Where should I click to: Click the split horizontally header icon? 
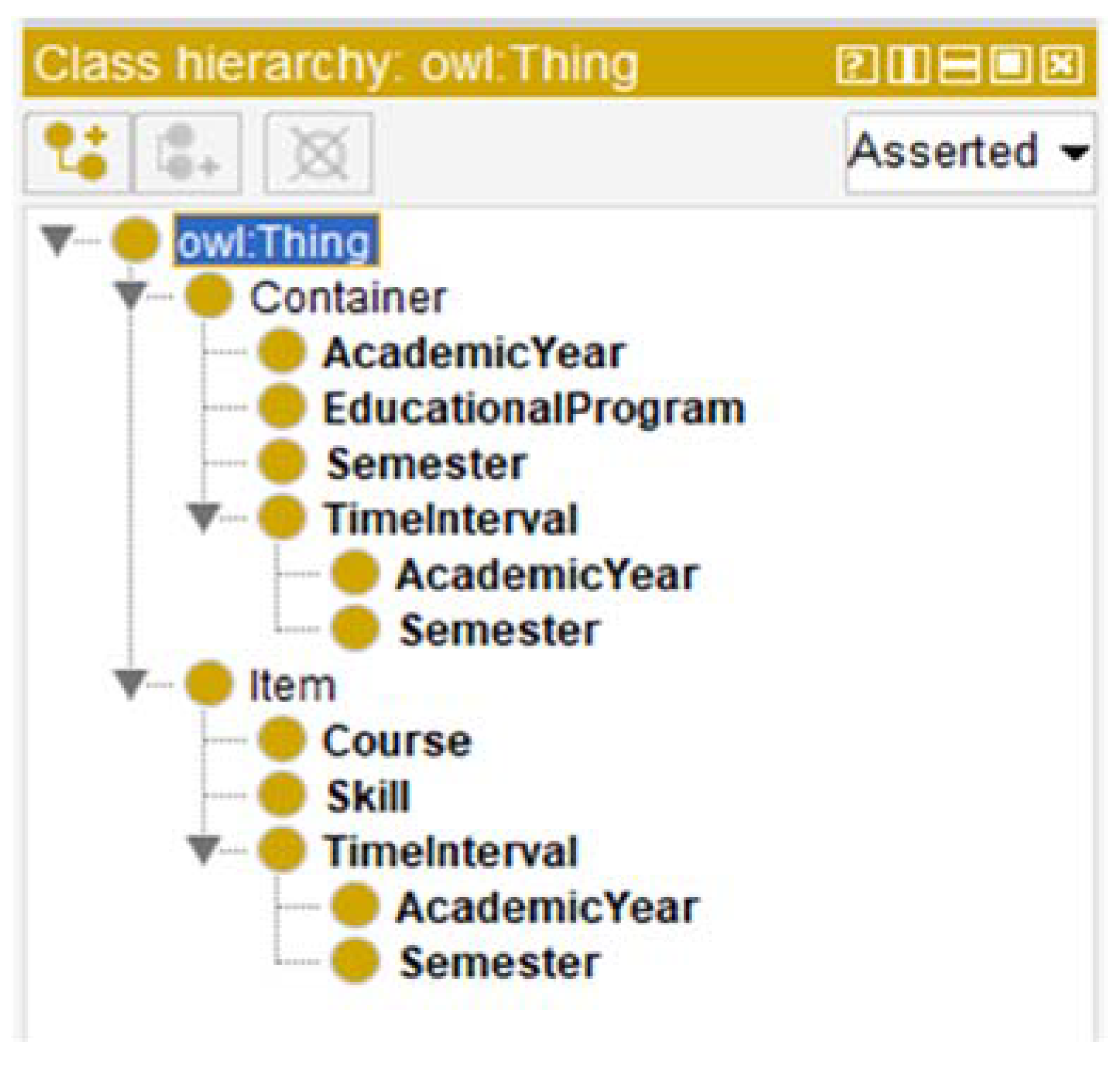(x=959, y=65)
